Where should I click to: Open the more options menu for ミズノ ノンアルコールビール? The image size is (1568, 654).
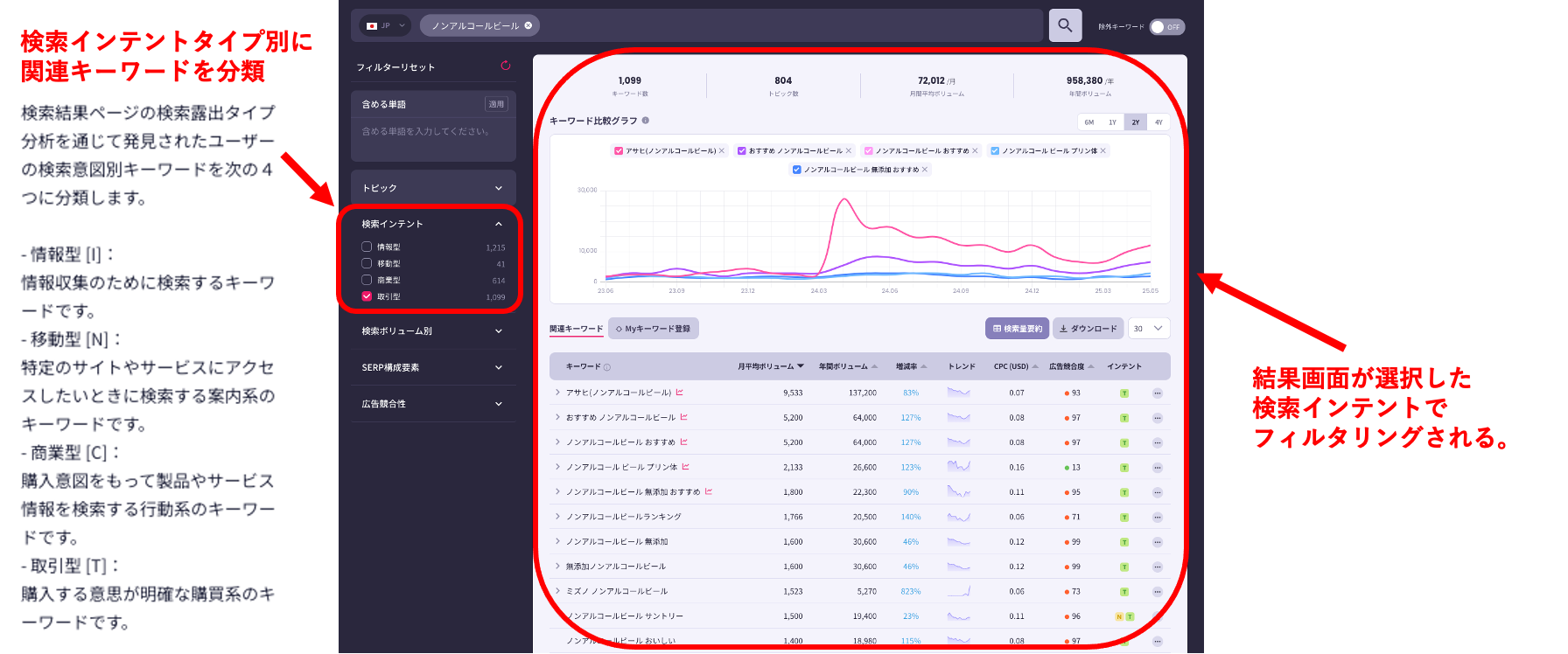[1157, 592]
